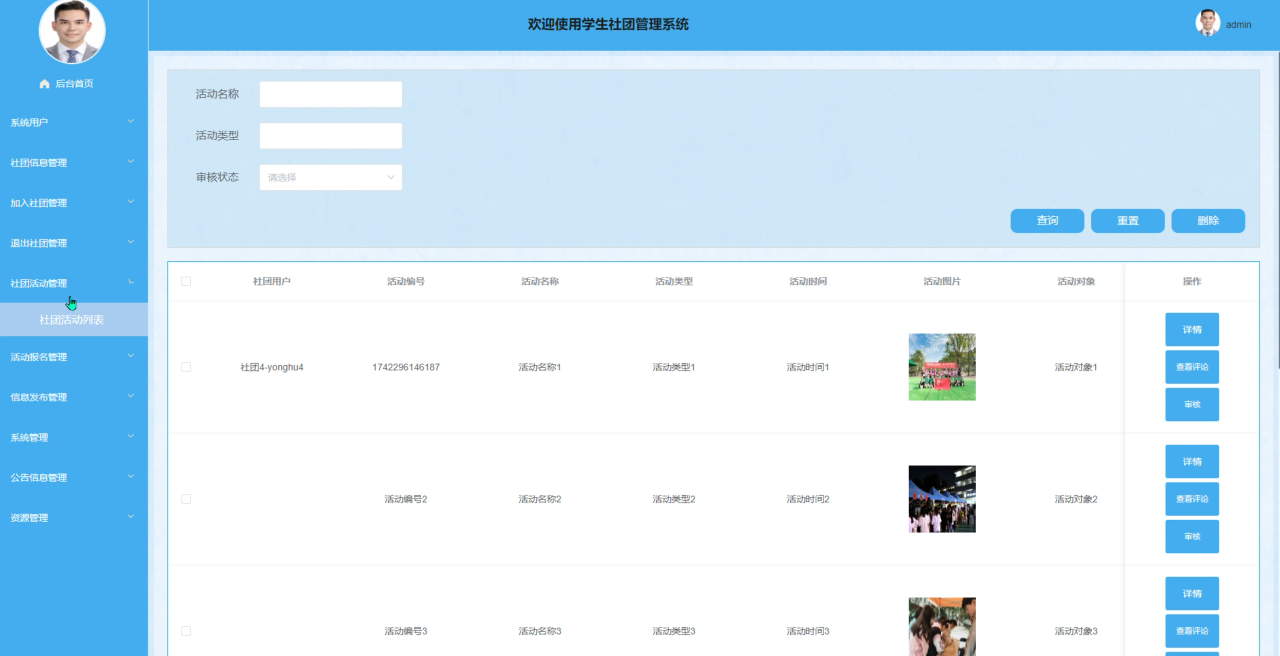The height and width of the screenshot is (656, 1280).
Task: Click 审核 for 活动名称2
Action: pyautogui.click(x=1192, y=536)
